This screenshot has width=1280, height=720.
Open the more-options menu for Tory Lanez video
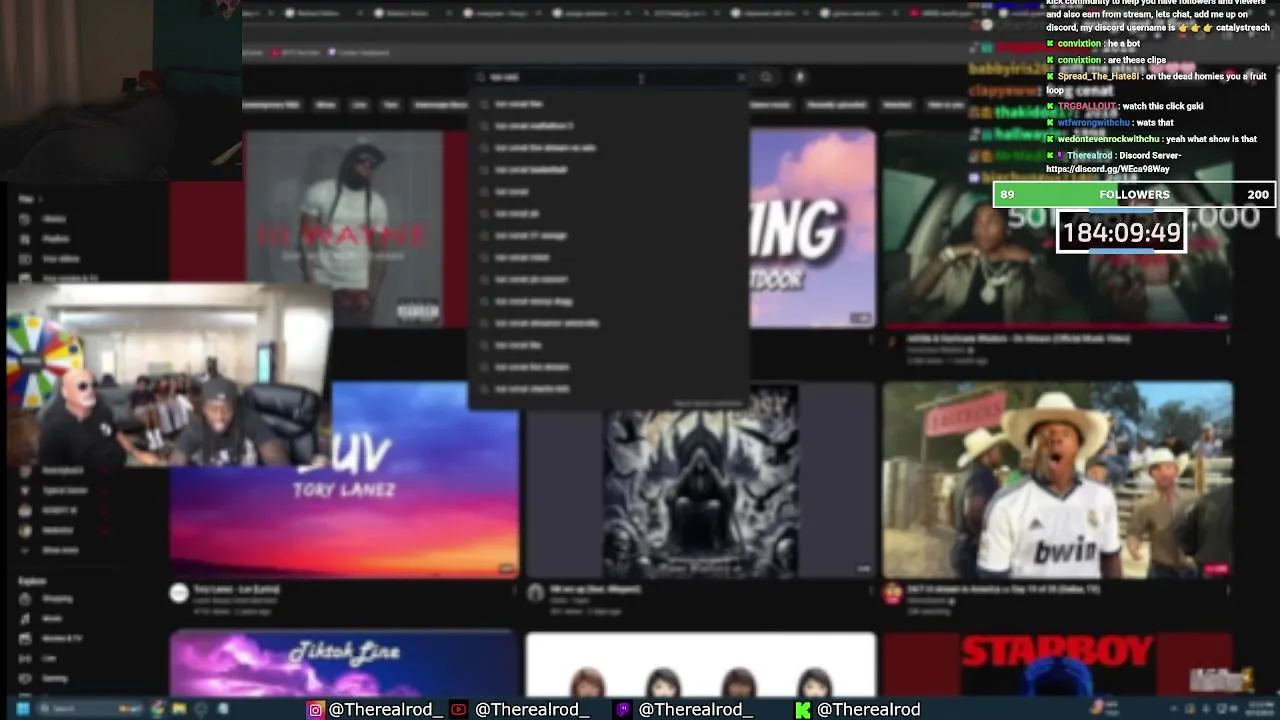point(514,591)
